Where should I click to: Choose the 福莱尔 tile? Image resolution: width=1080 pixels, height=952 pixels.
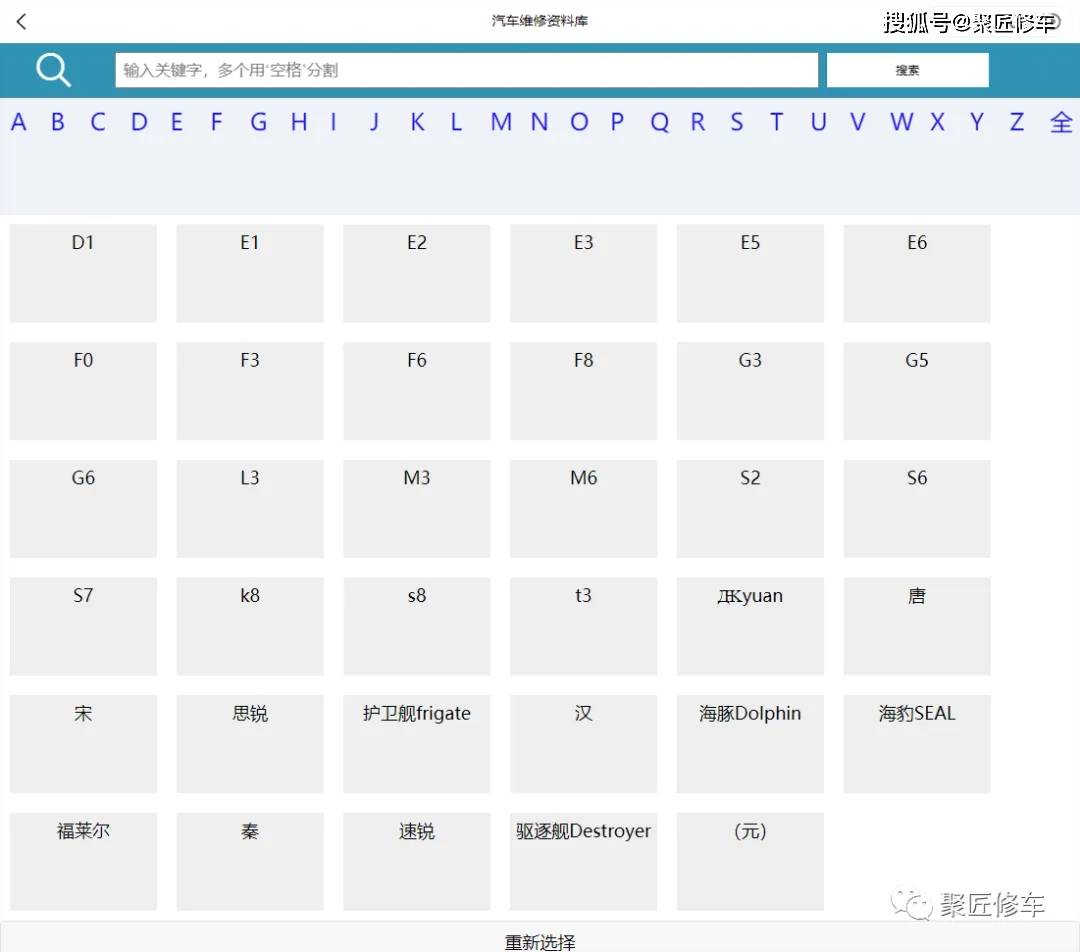[83, 862]
